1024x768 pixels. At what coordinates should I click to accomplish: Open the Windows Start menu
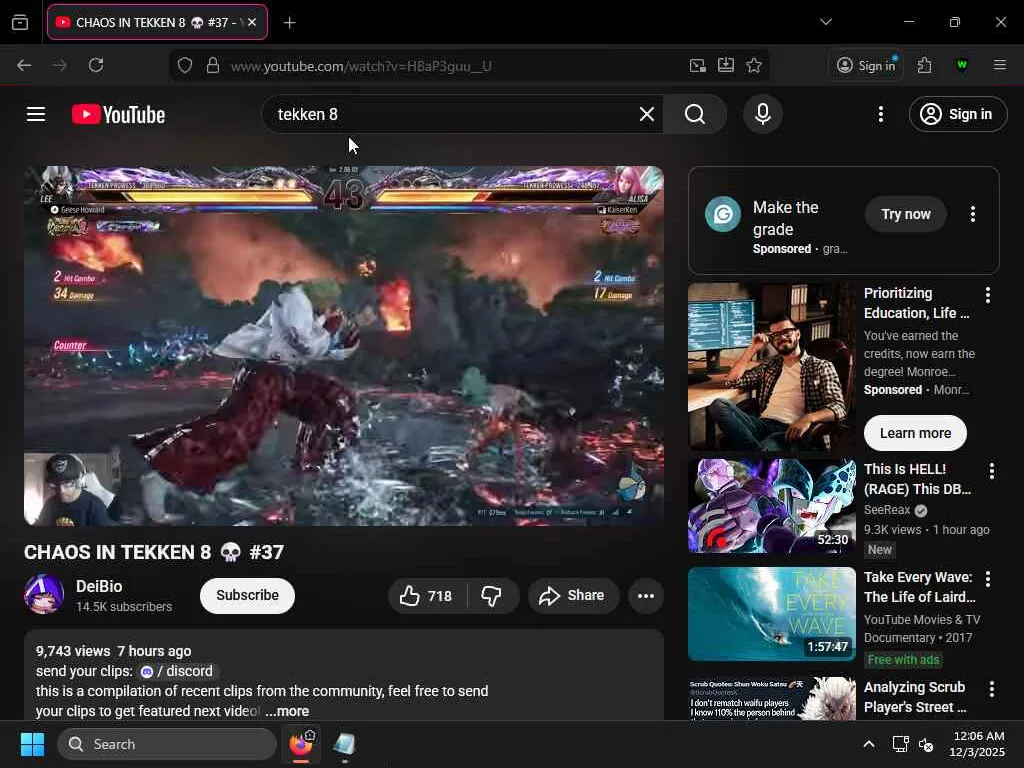[32, 744]
